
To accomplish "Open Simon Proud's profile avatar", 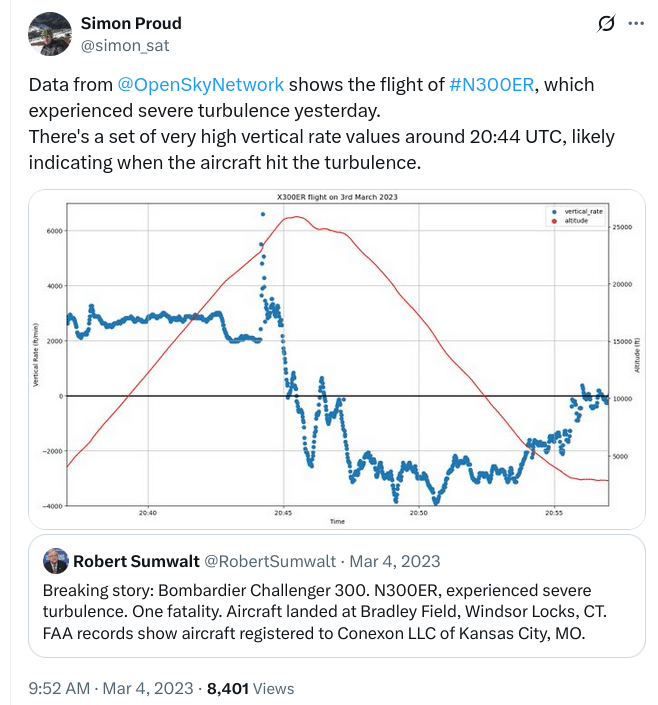I will 50,34.
